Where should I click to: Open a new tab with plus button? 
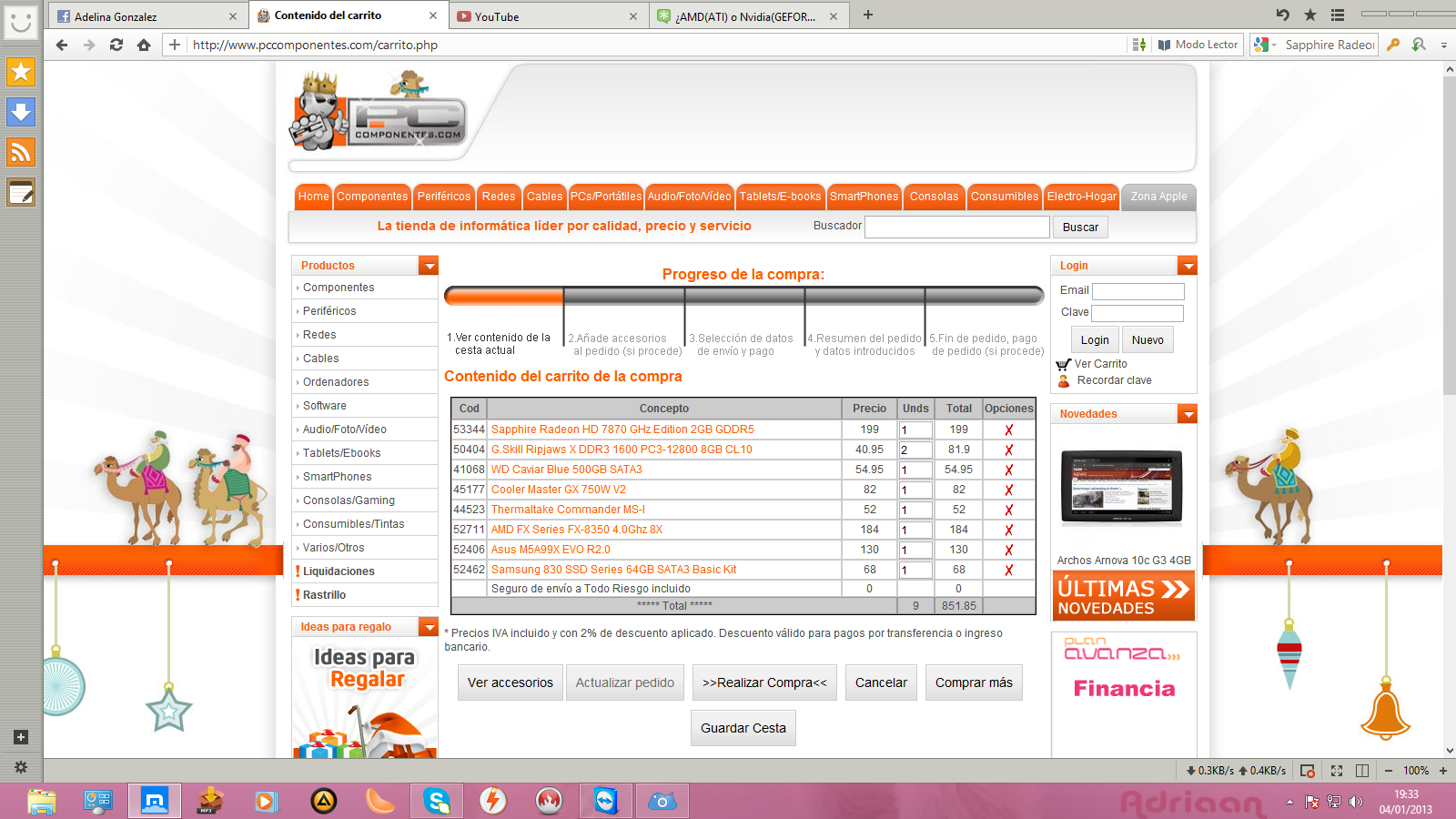[868, 15]
